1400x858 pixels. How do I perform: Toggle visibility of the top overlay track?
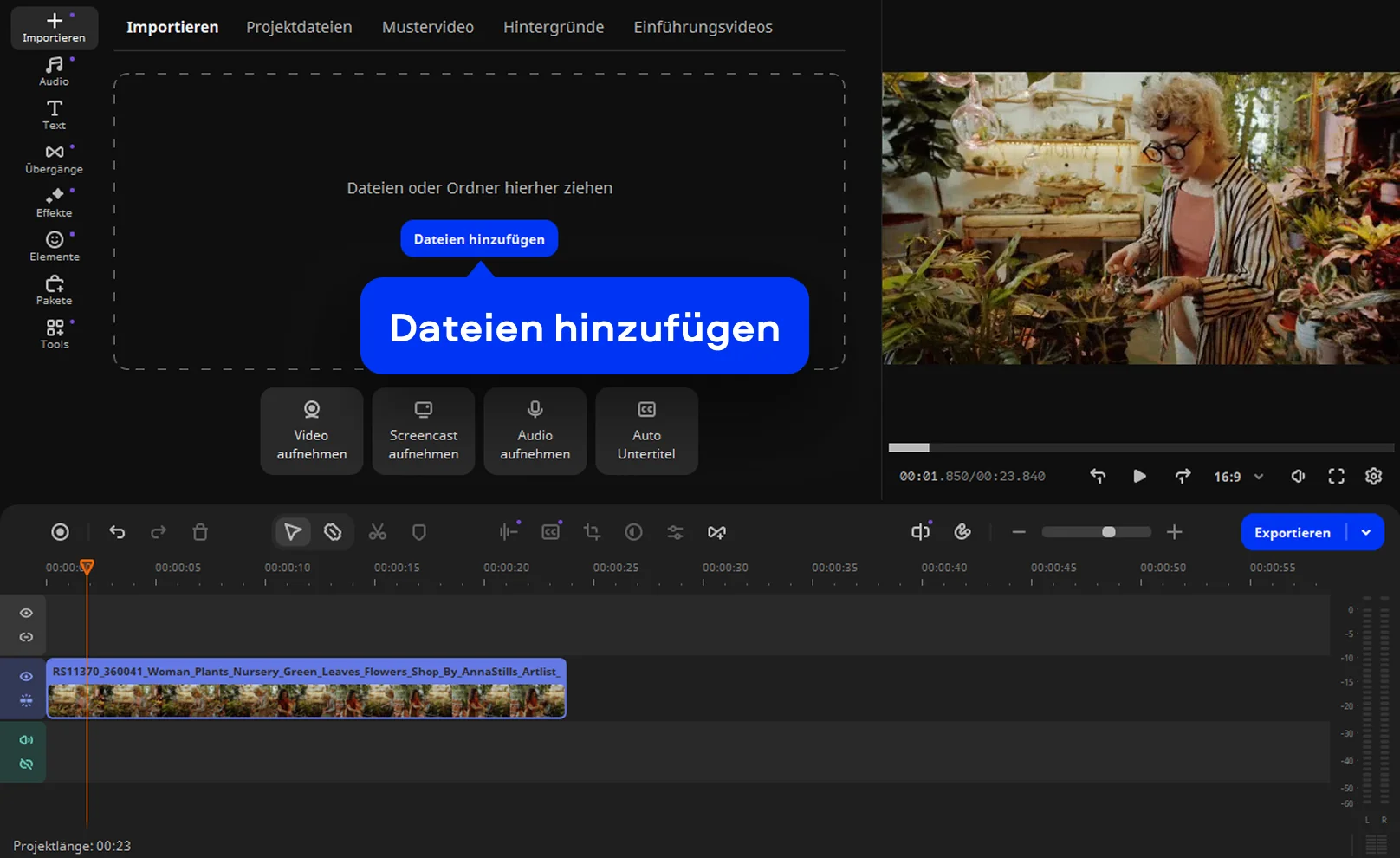click(26, 613)
